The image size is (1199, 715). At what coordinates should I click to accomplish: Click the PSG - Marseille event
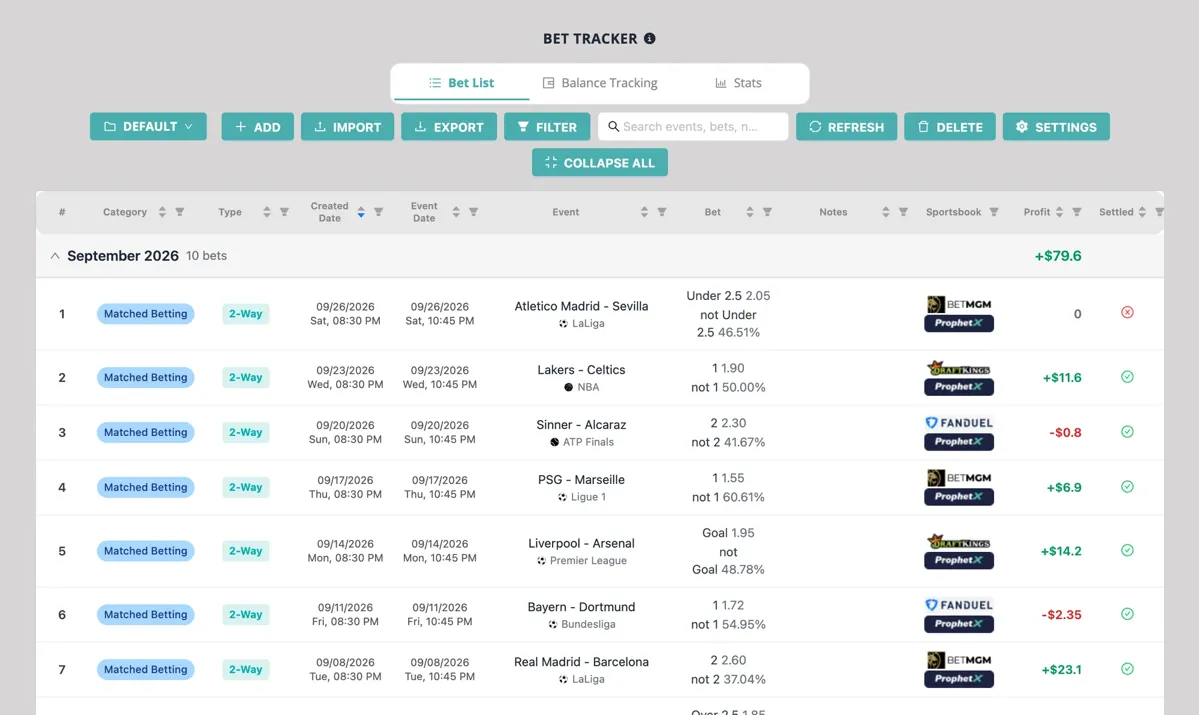click(581, 479)
